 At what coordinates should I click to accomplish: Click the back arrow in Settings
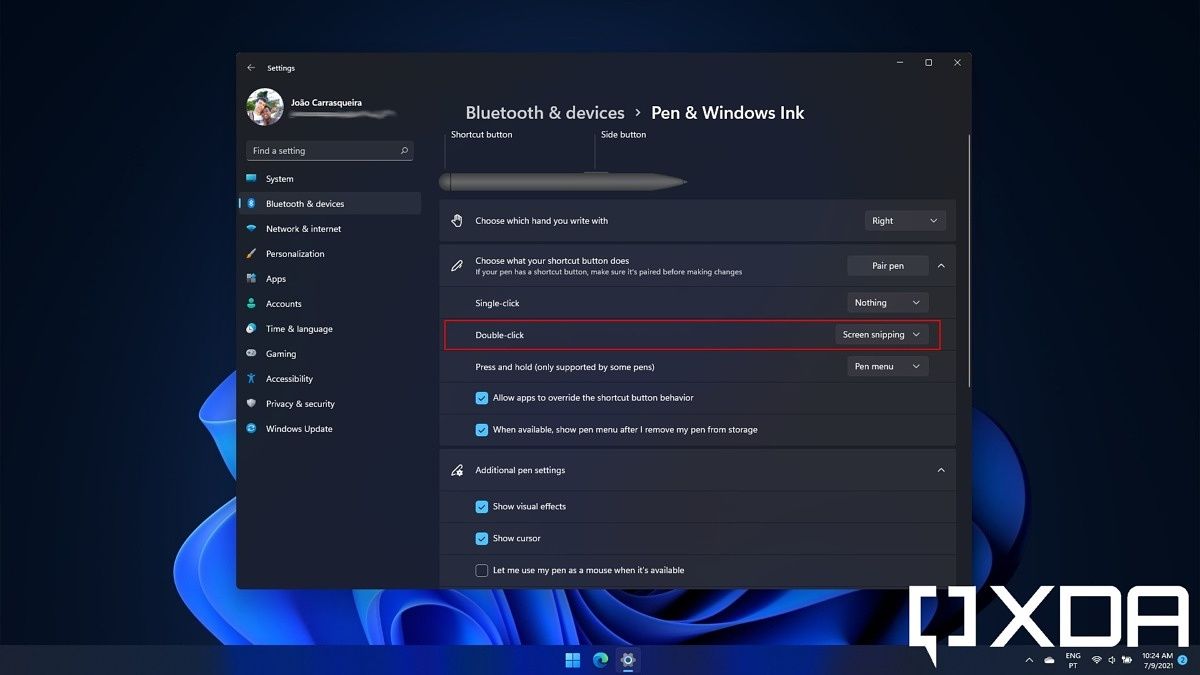(251, 67)
